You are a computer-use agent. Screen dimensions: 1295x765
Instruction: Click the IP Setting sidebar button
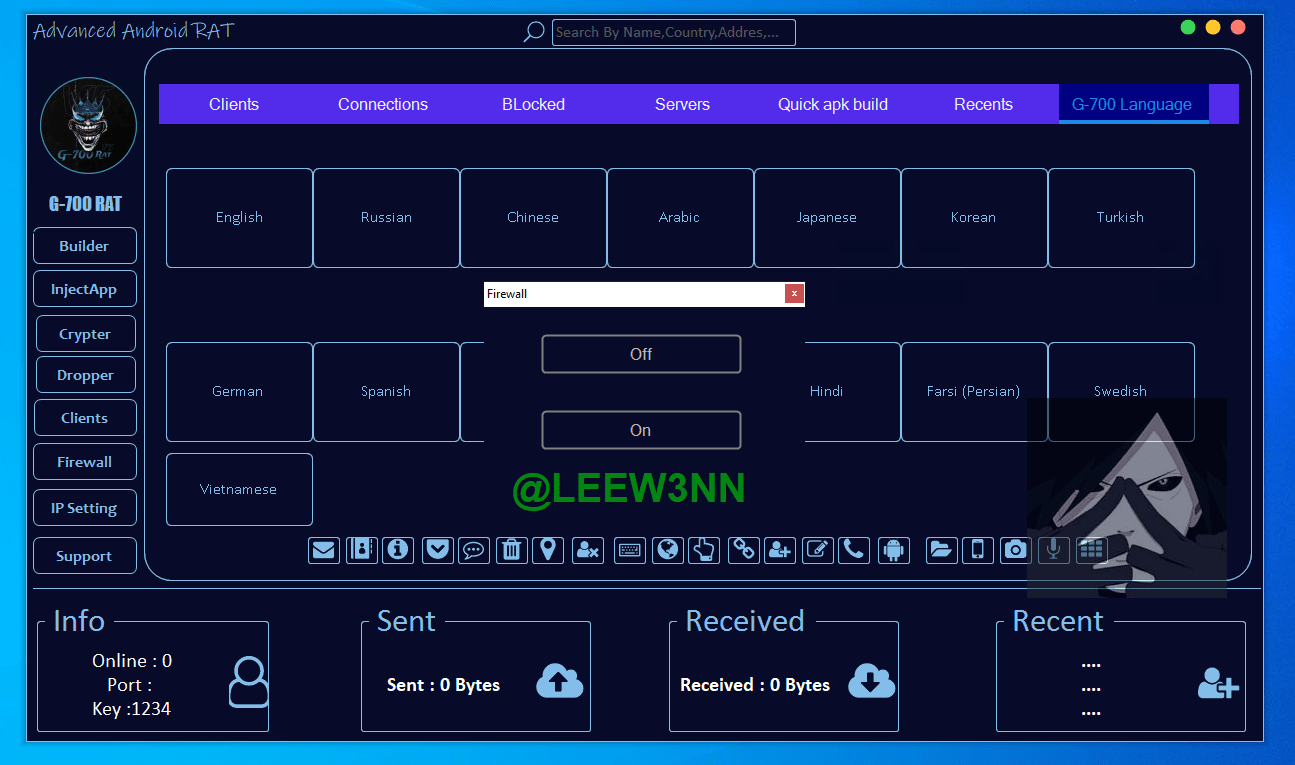point(84,508)
